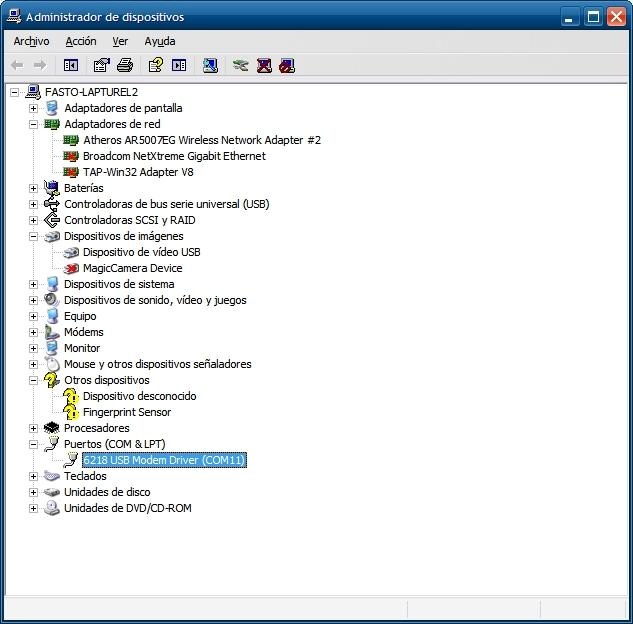Click the USB controllers icon
This screenshot has height=624, width=633.
click(x=52, y=204)
